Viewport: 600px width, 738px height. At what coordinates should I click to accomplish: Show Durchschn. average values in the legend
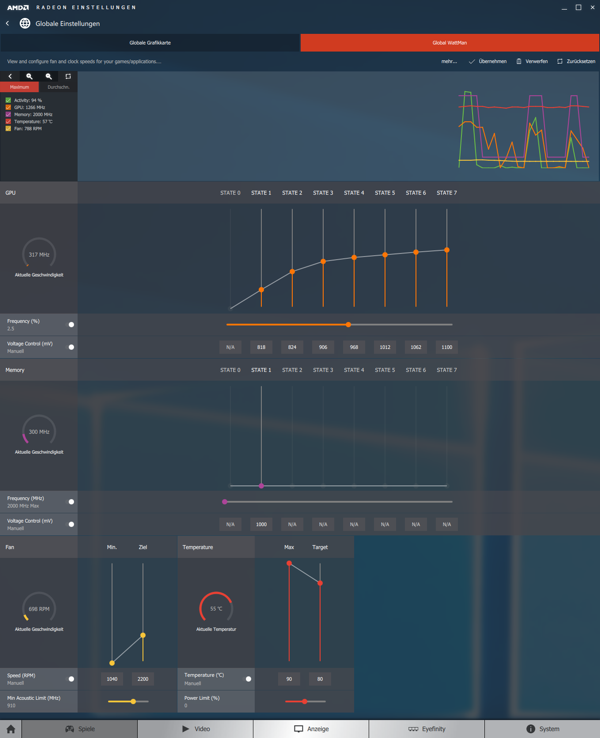click(58, 87)
